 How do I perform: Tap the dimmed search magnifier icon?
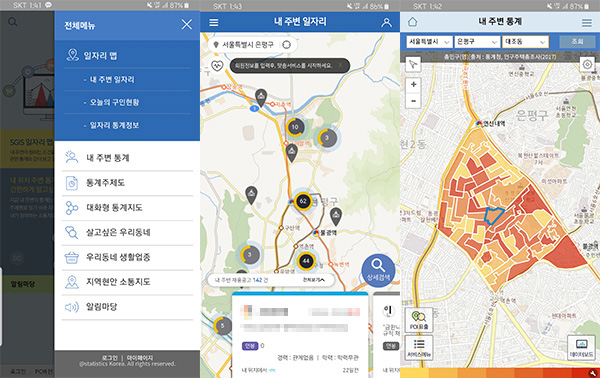point(13,22)
